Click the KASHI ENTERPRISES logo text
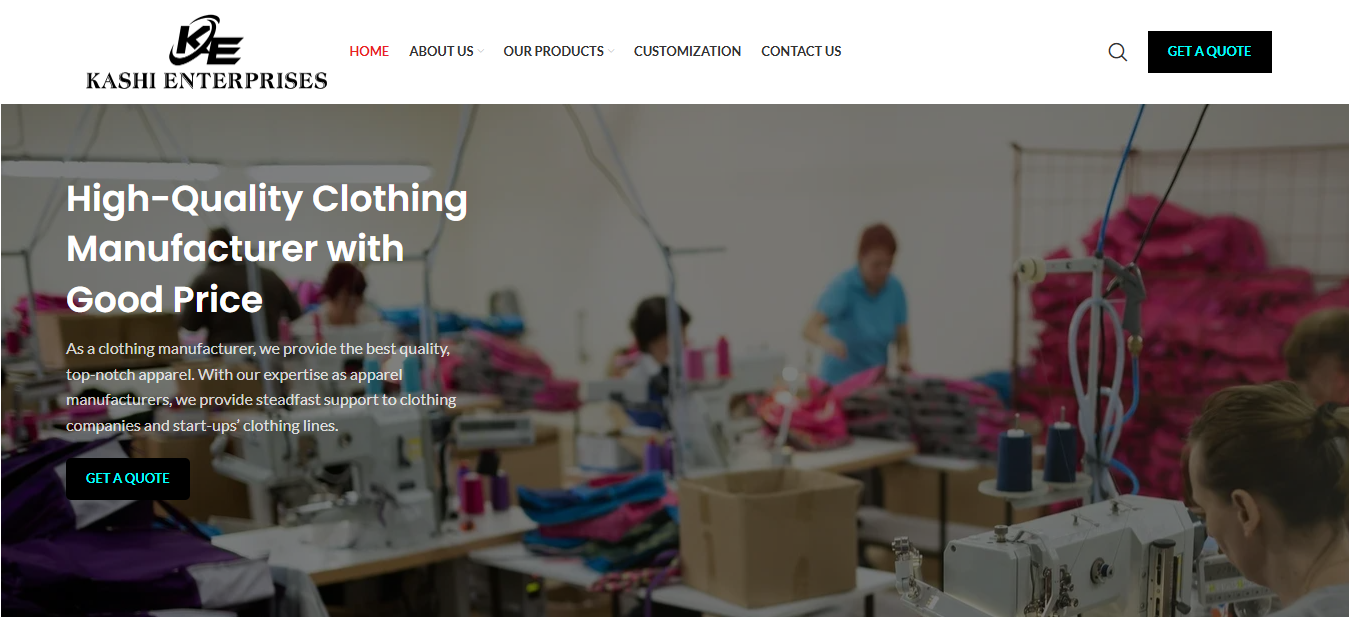The image size is (1349, 617). click(207, 81)
